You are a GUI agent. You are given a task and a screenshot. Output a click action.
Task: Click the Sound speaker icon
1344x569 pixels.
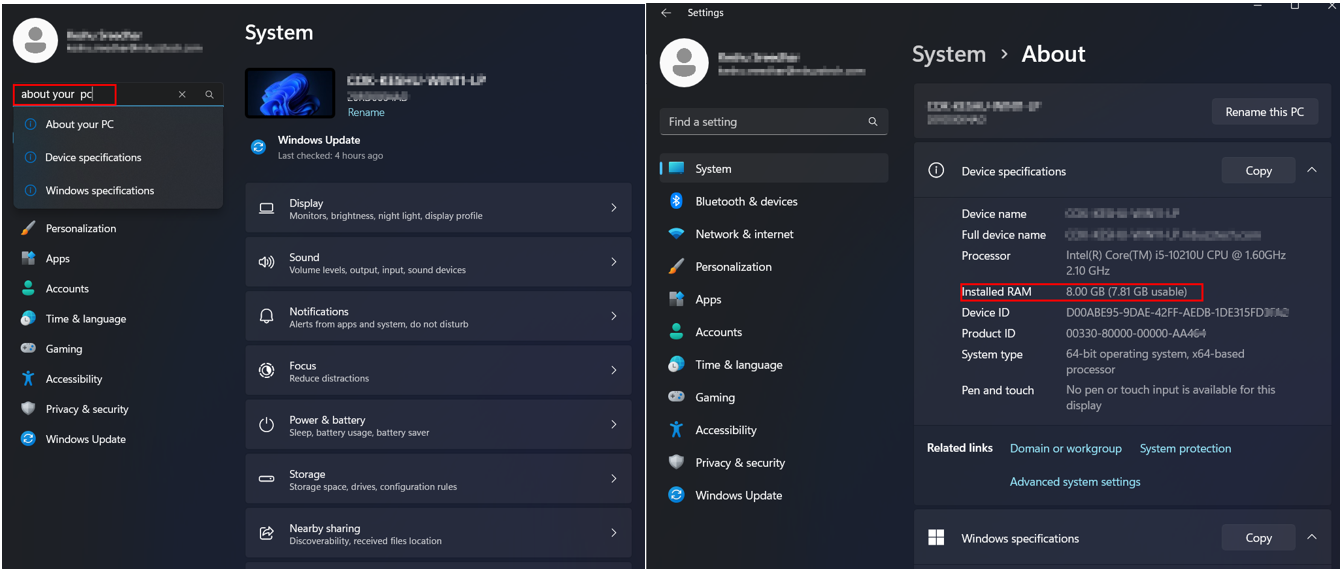click(x=266, y=262)
